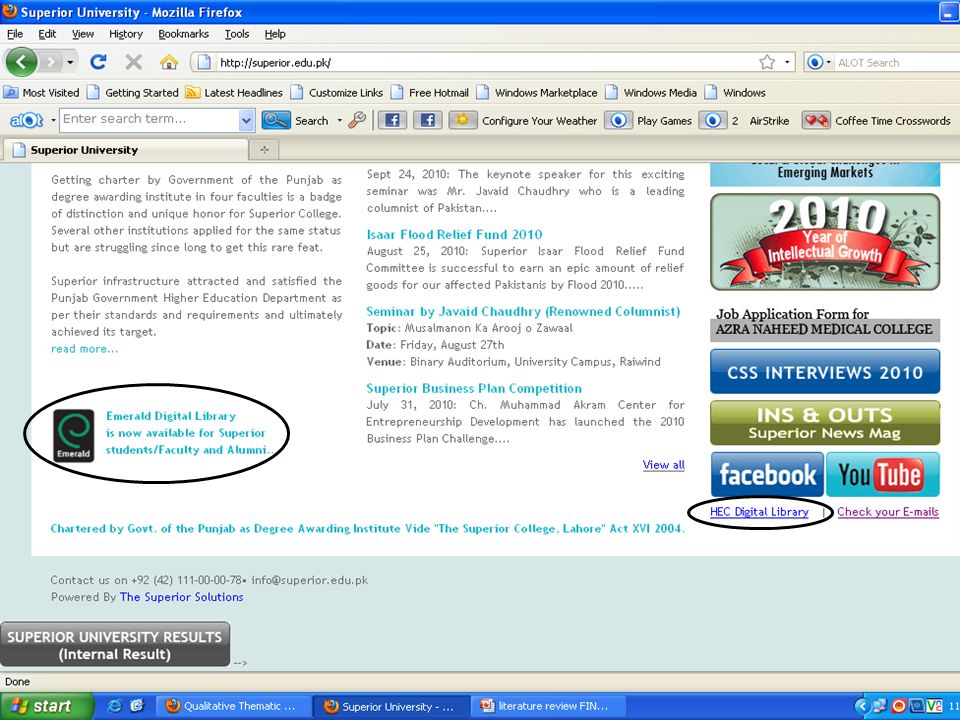Open the Getting Started bookmark
This screenshot has width=960, height=720.
[x=133, y=92]
